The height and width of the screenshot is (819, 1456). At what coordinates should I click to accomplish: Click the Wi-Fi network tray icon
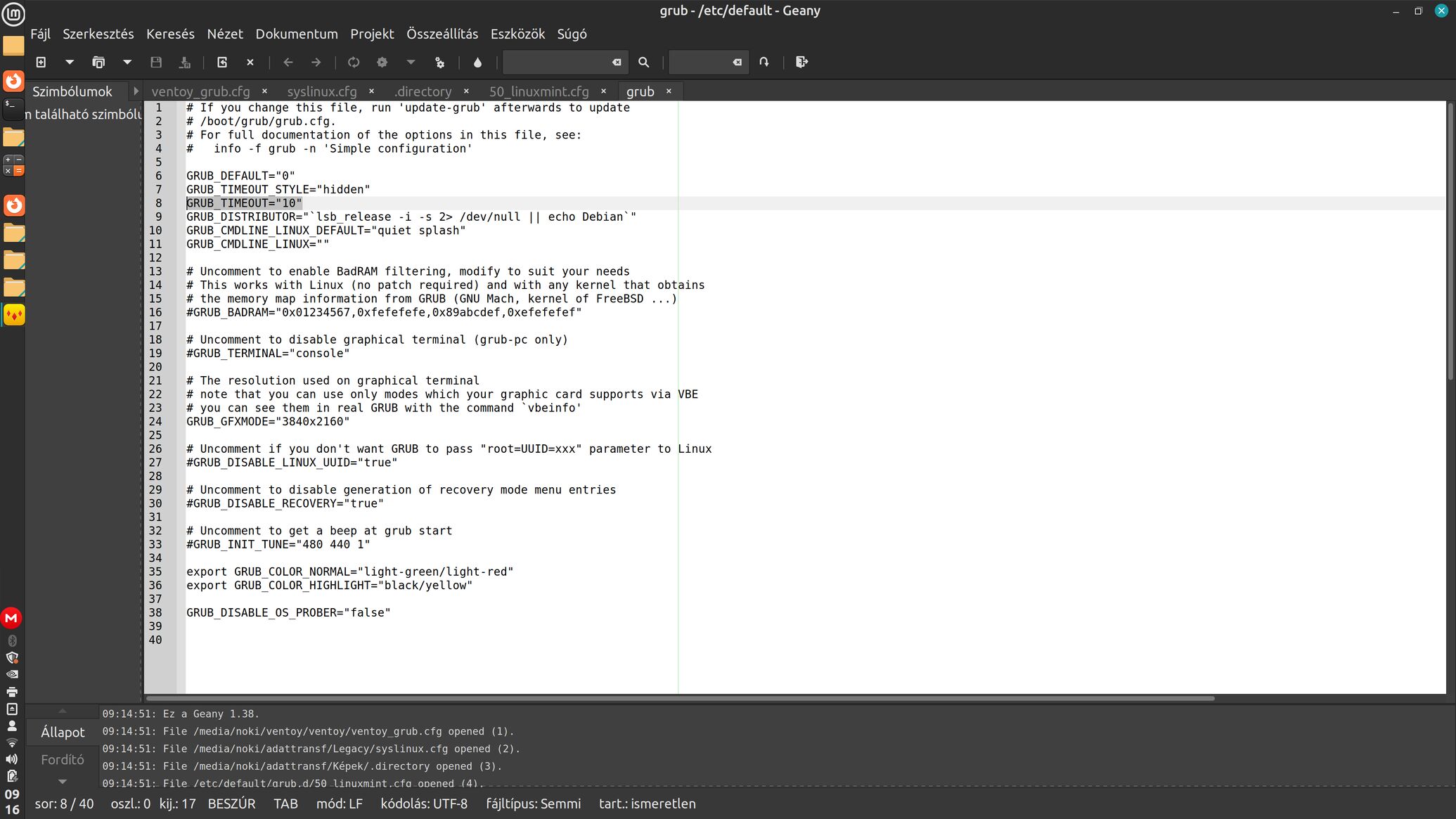pyautogui.click(x=12, y=742)
